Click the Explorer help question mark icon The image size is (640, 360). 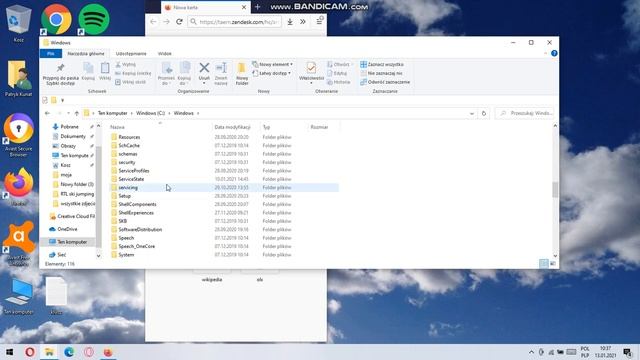tap(554, 53)
